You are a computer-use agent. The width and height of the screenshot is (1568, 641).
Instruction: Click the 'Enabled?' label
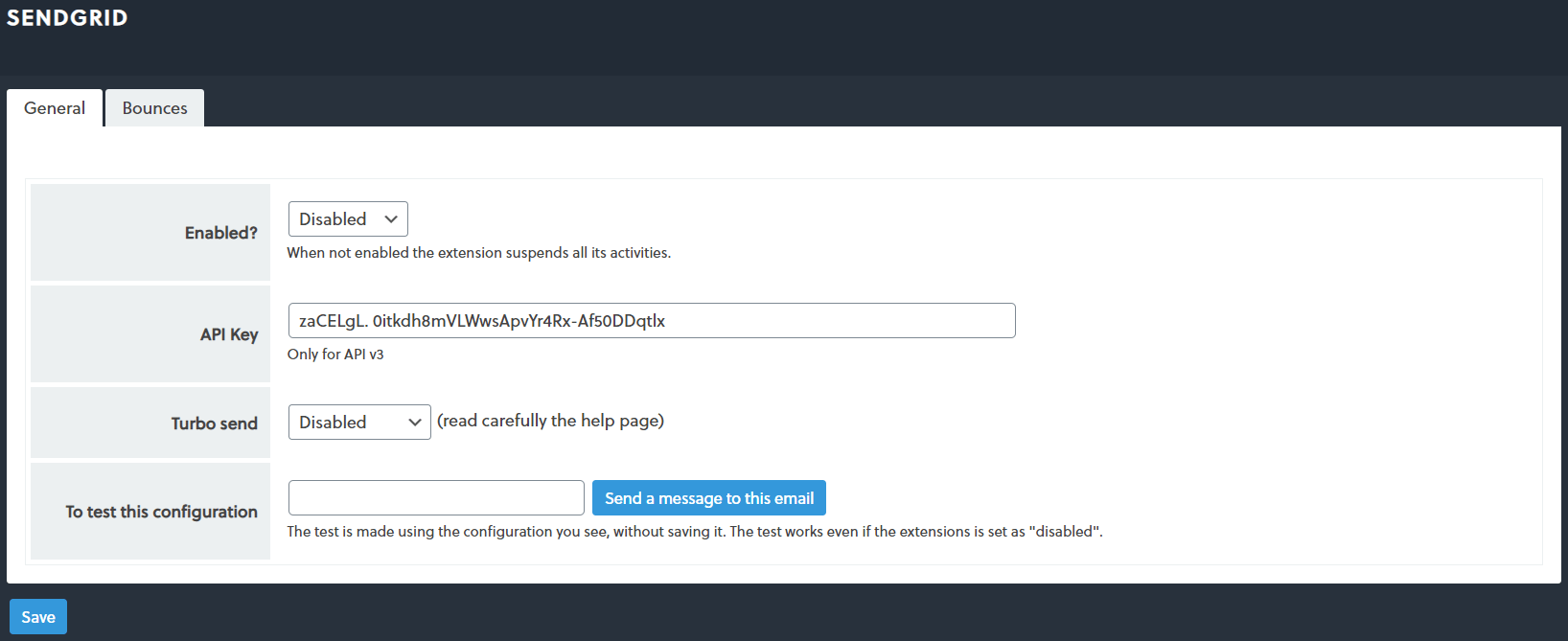(x=221, y=233)
